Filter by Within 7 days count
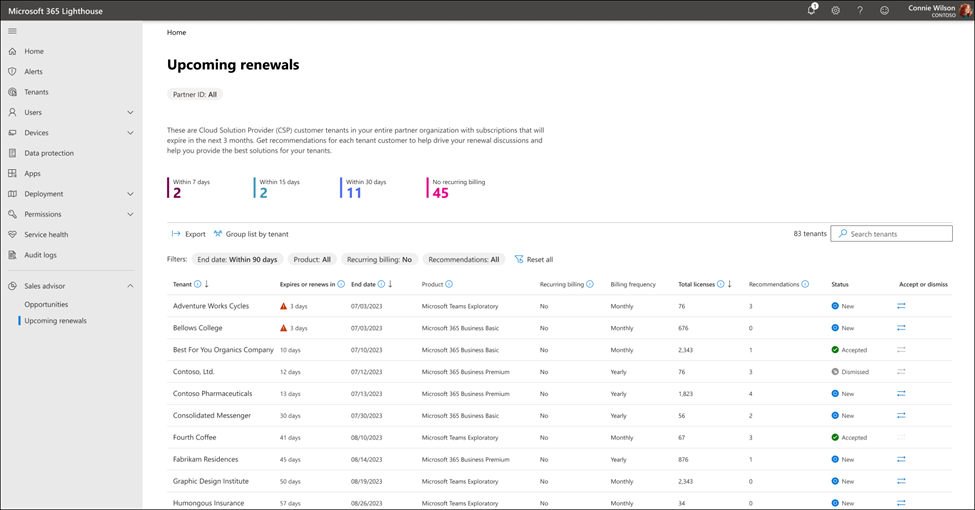This screenshot has width=975, height=510. pyautogui.click(x=190, y=188)
